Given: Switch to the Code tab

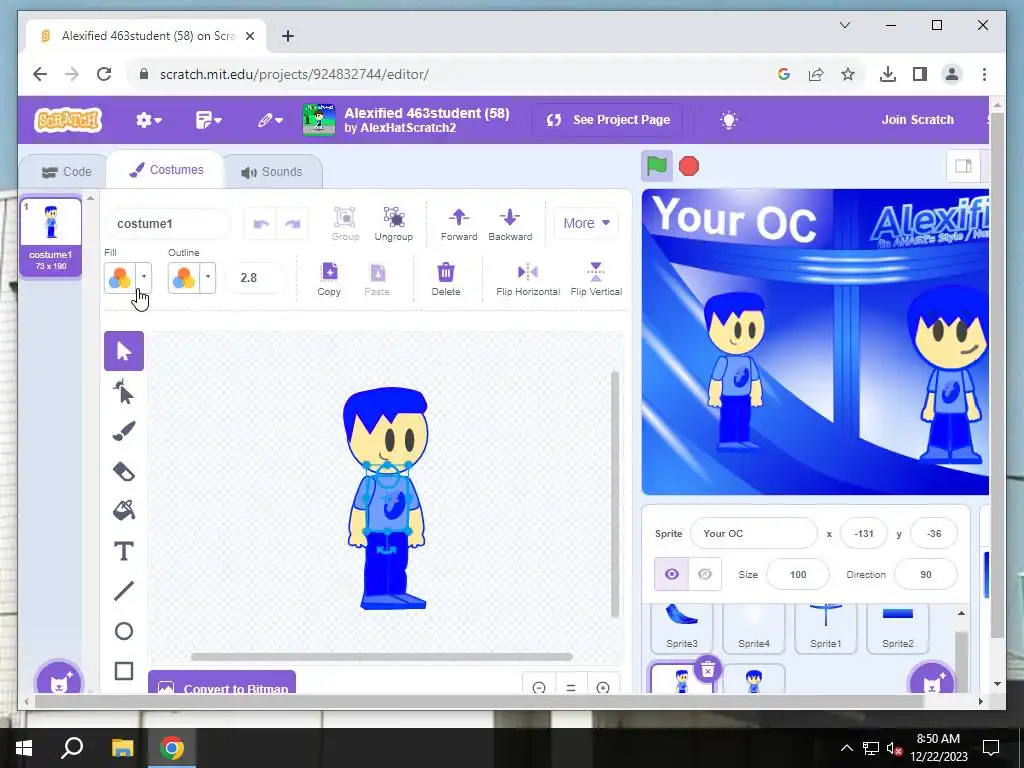Looking at the screenshot, I should (x=67, y=172).
